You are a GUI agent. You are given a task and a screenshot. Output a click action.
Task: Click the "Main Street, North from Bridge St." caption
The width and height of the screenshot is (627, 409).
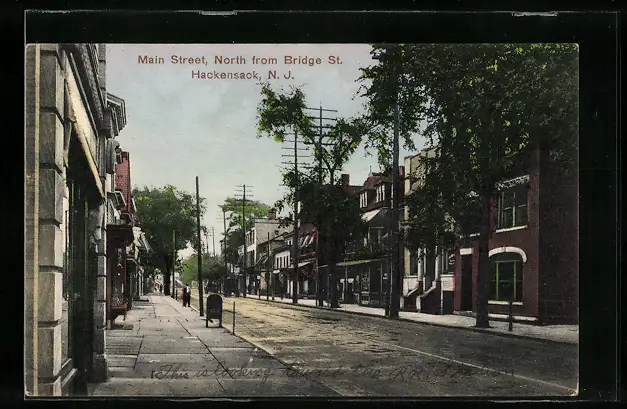coord(240,60)
